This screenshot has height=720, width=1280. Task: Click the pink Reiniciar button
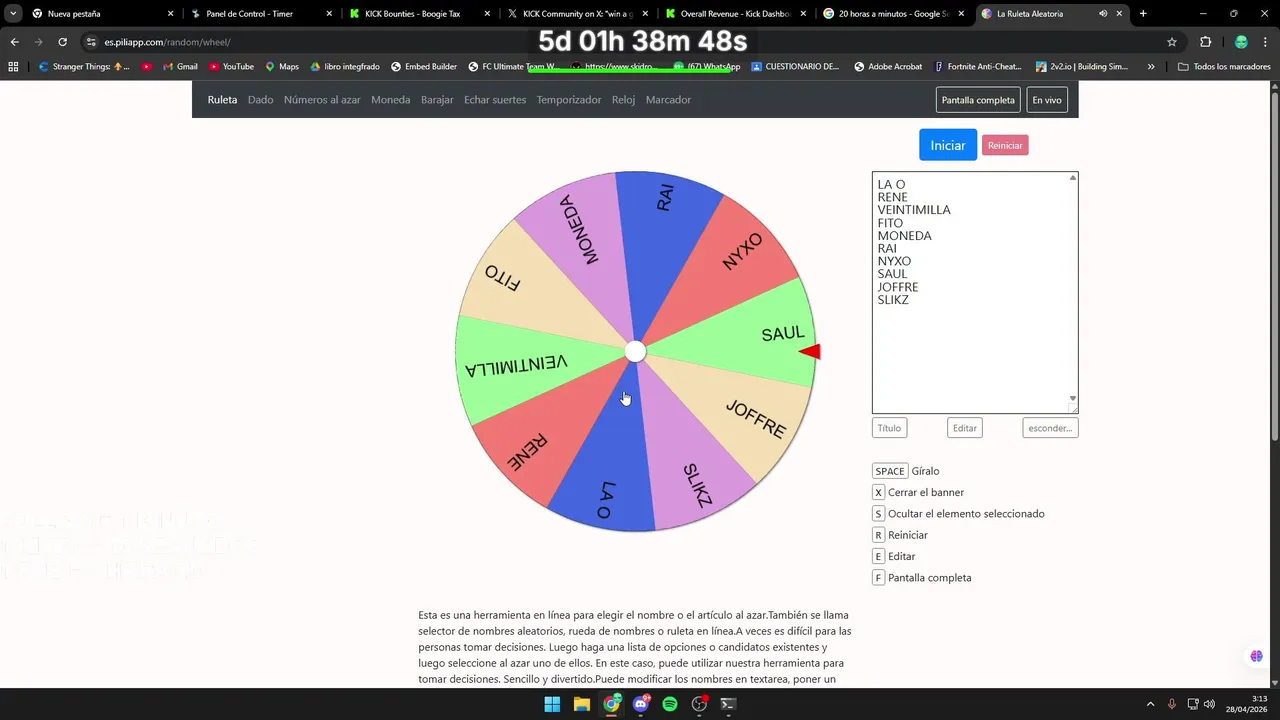pyautogui.click(x=1005, y=146)
